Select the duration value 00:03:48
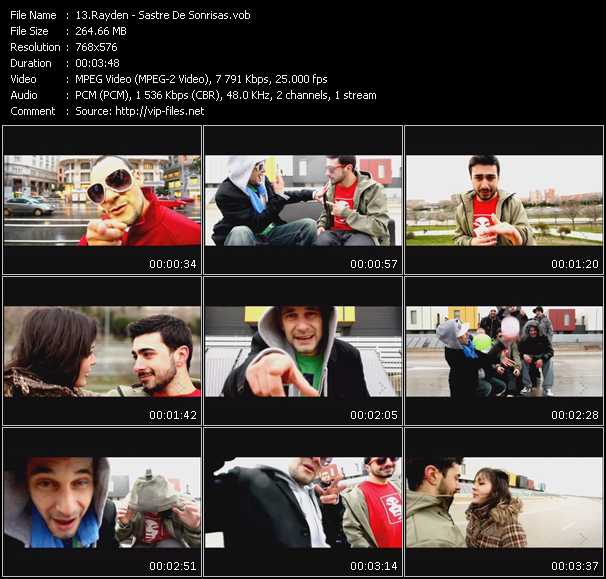This screenshot has width=606, height=579. click(x=97, y=63)
